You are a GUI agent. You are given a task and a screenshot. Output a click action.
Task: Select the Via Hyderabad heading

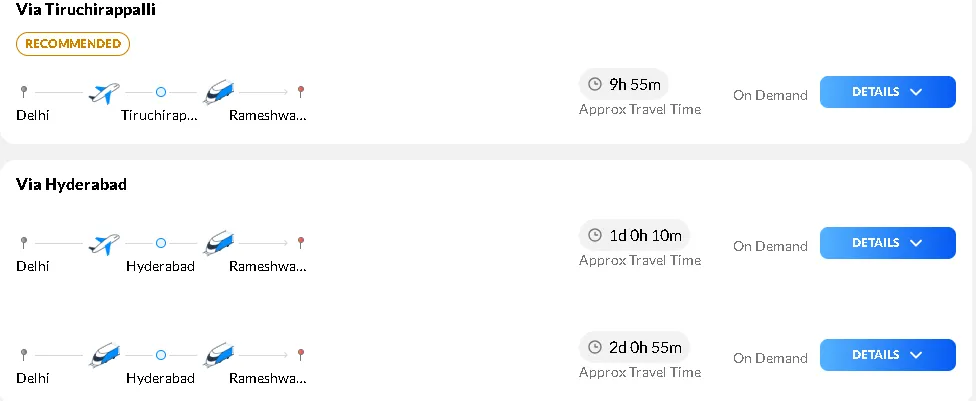(x=72, y=184)
